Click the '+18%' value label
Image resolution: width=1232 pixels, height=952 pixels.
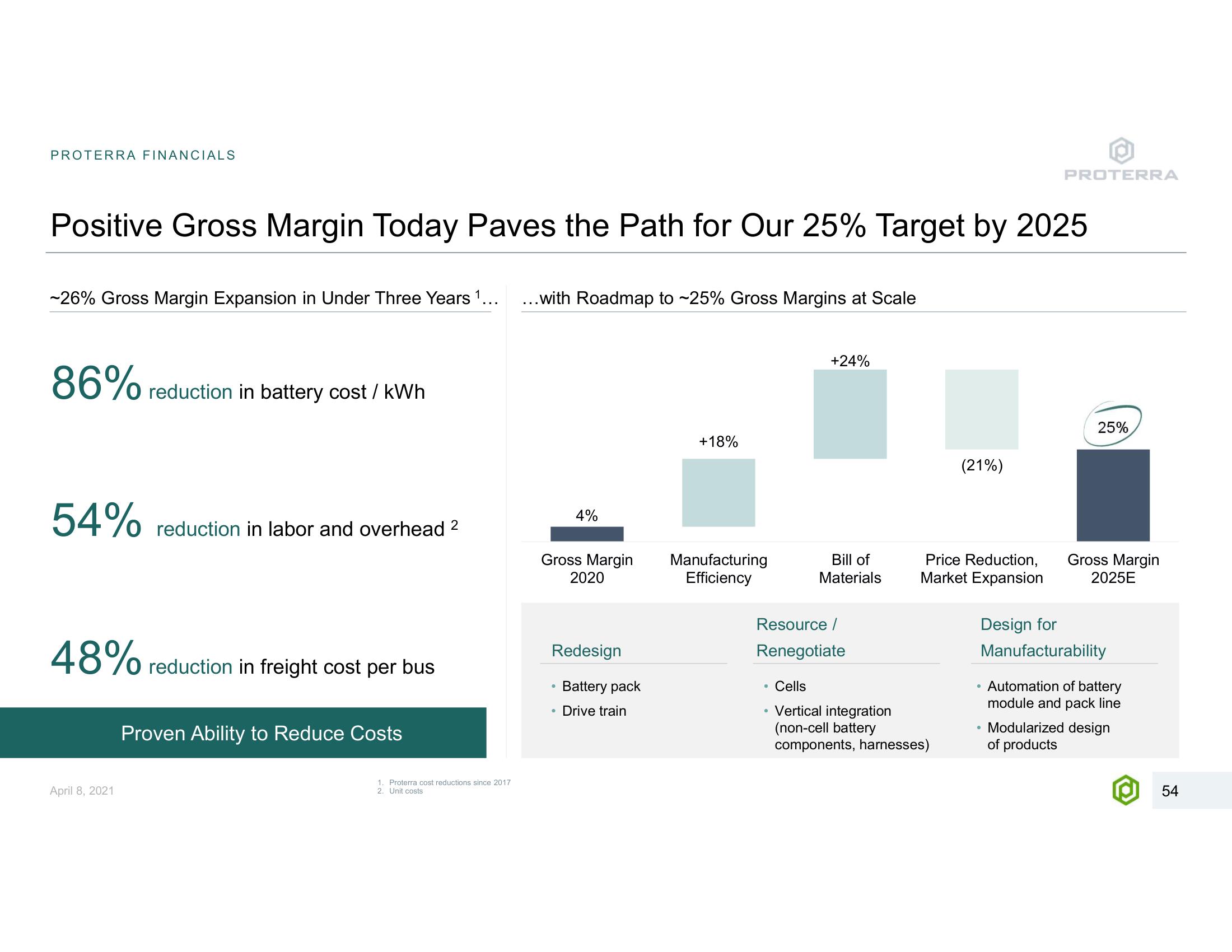[x=718, y=442]
